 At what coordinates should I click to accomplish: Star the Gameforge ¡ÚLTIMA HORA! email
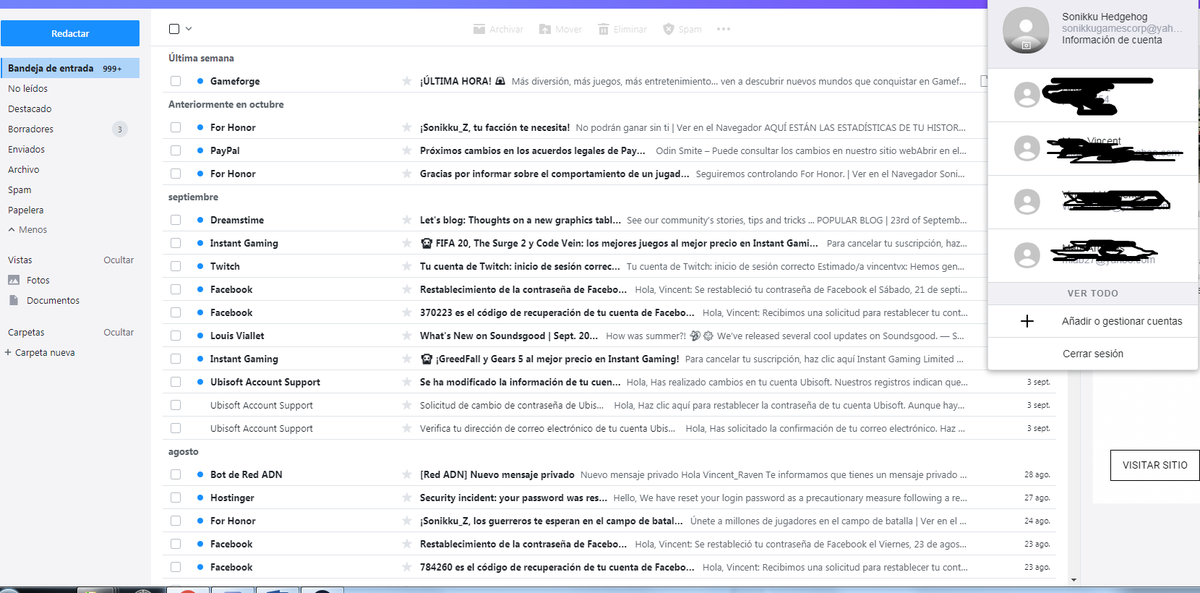point(406,81)
